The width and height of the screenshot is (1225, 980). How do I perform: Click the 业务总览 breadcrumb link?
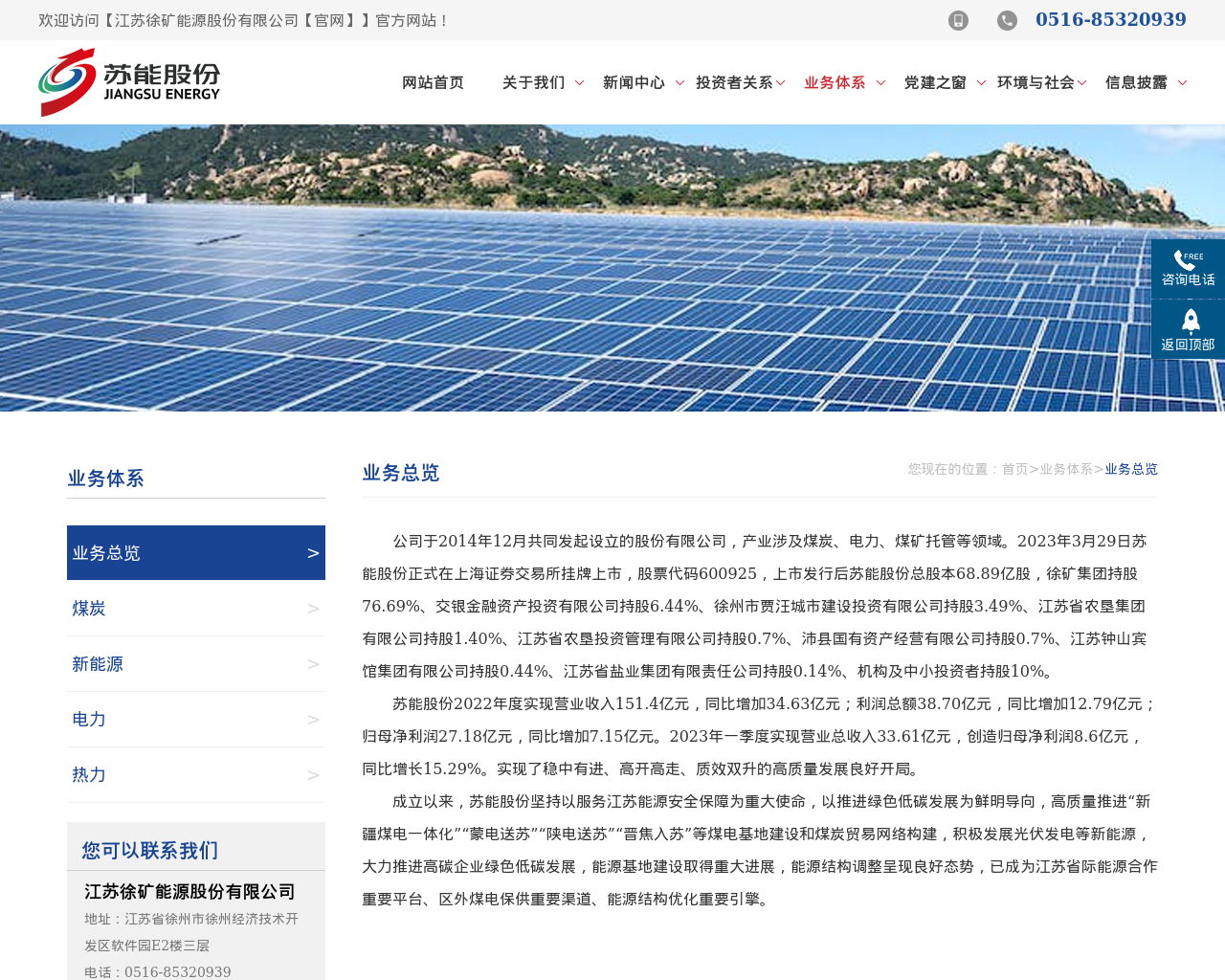coord(1131,469)
